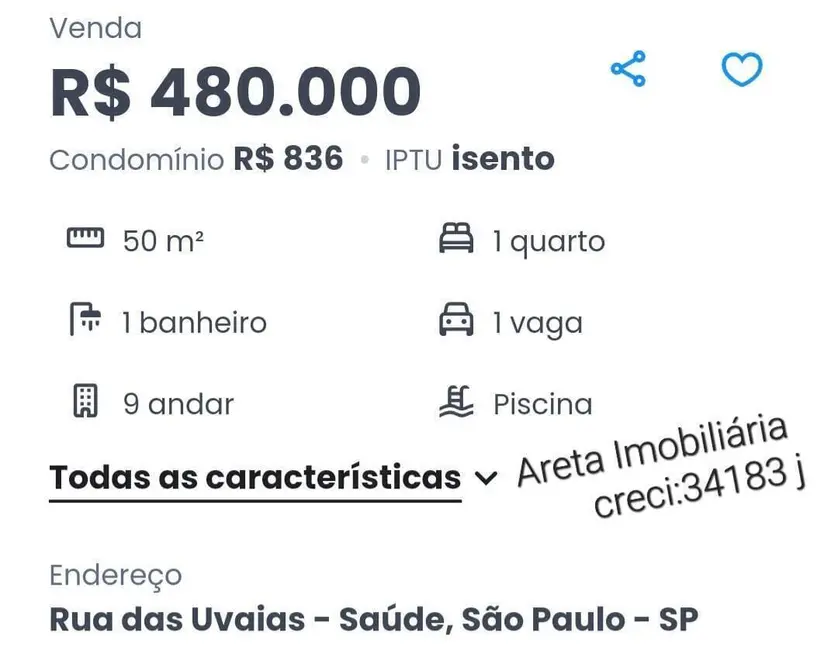Viewport: 838px width, 650px height.
Task: Click the car icon beside 1 vaga
Action: tap(458, 321)
